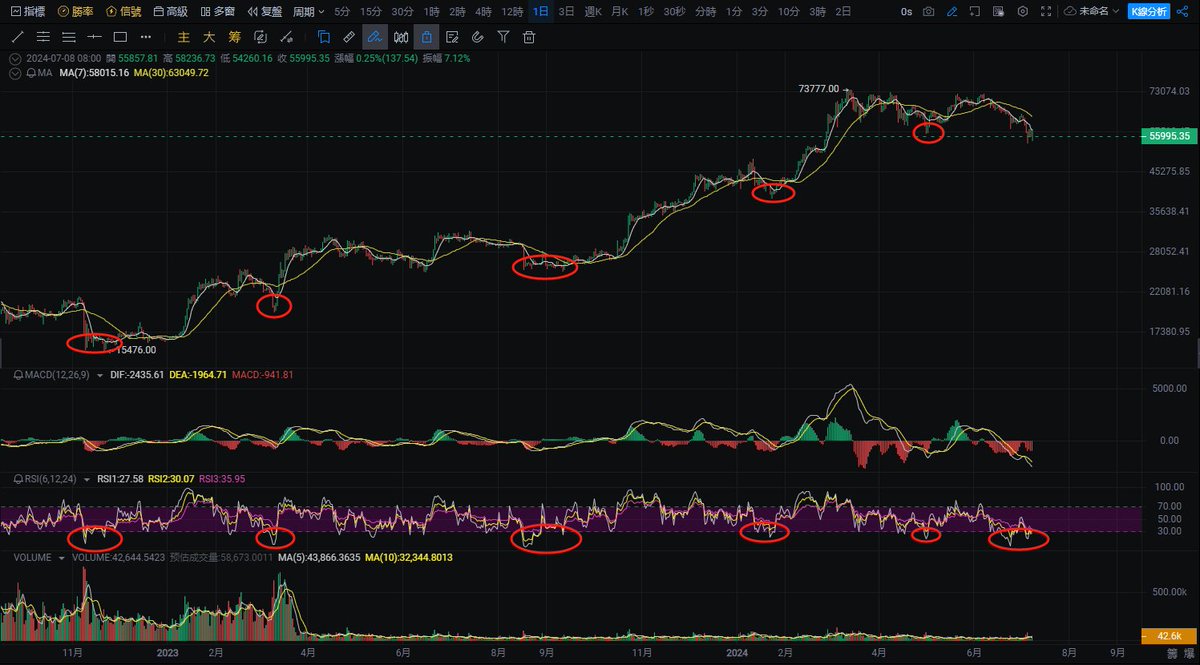Screen dimensions: 1200x665
Task: Toggle the blue overlapping-frames icon
Action: point(324,37)
